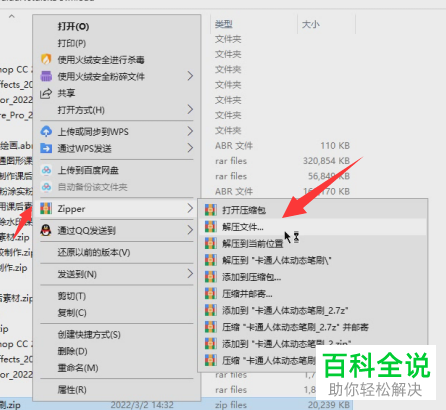The width and height of the screenshot is (446, 410).
Task: Click the Huorong file shredder purple icon
Action: pos(46,76)
